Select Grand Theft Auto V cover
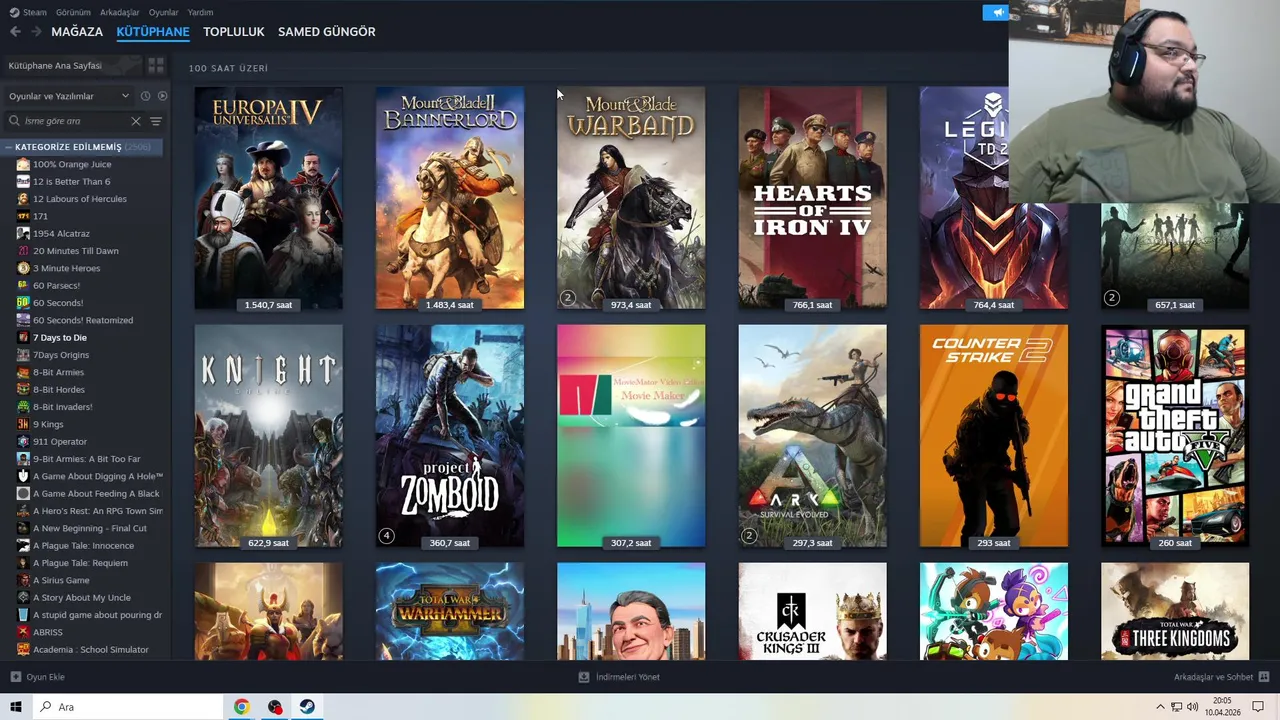Screen dimensions: 1280x720 [1175, 436]
